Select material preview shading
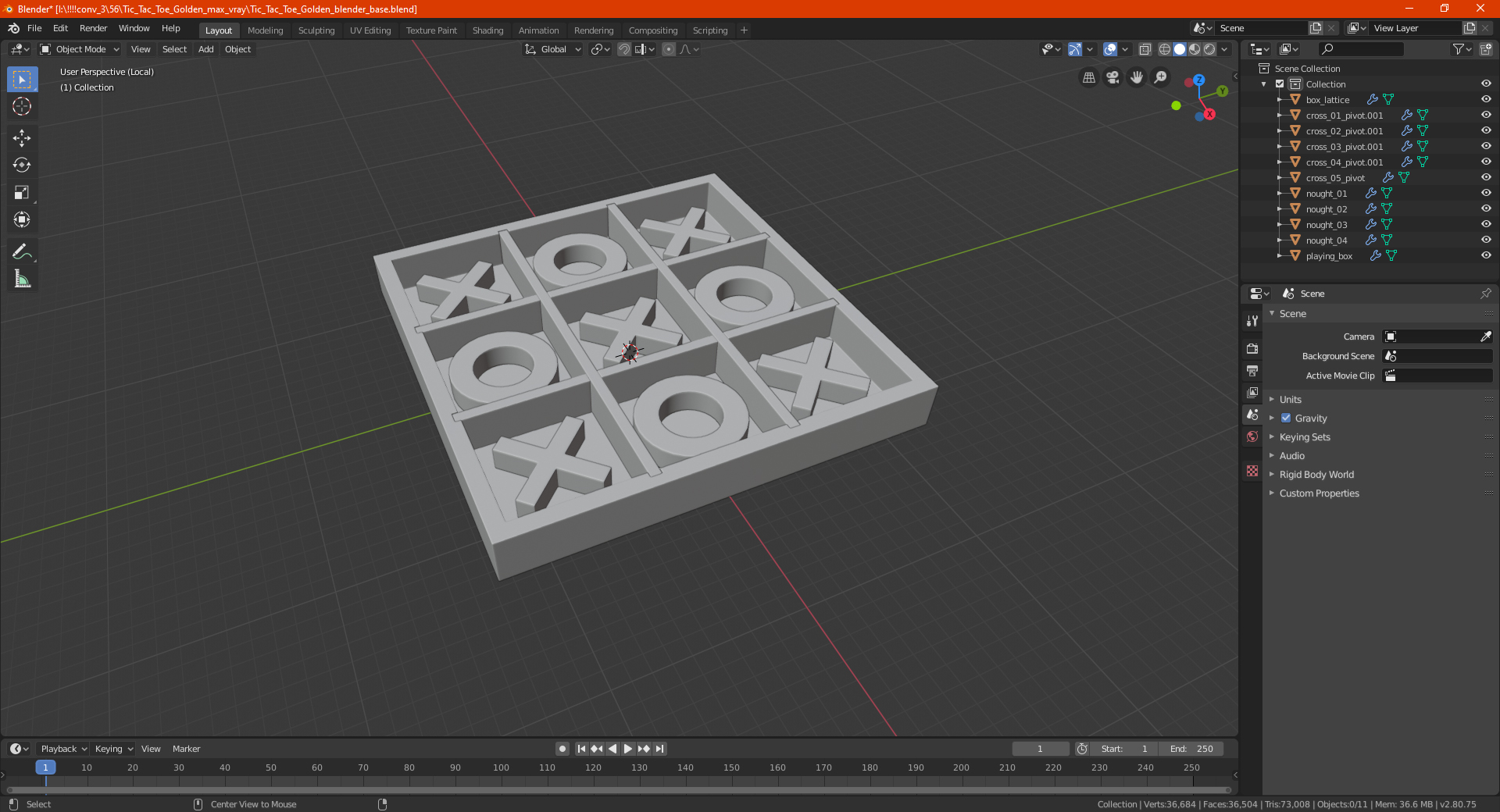Viewport: 1500px width, 812px height. click(1195, 49)
